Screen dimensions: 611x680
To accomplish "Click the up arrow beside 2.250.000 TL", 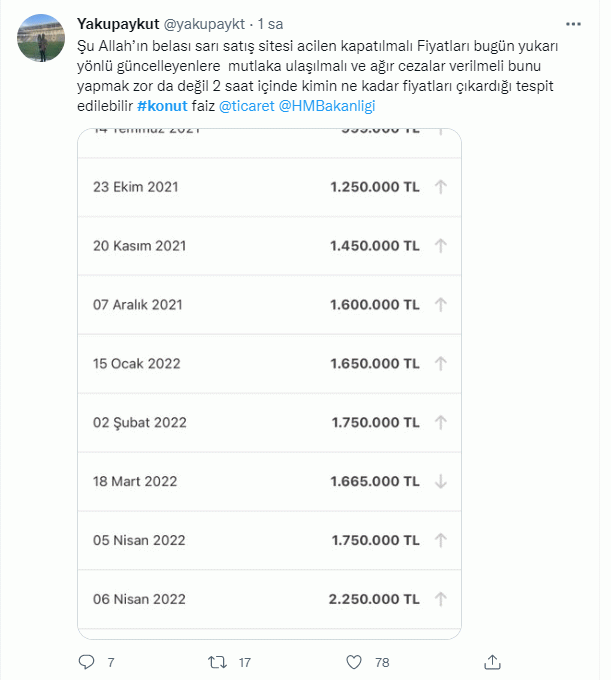I will 441,599.
